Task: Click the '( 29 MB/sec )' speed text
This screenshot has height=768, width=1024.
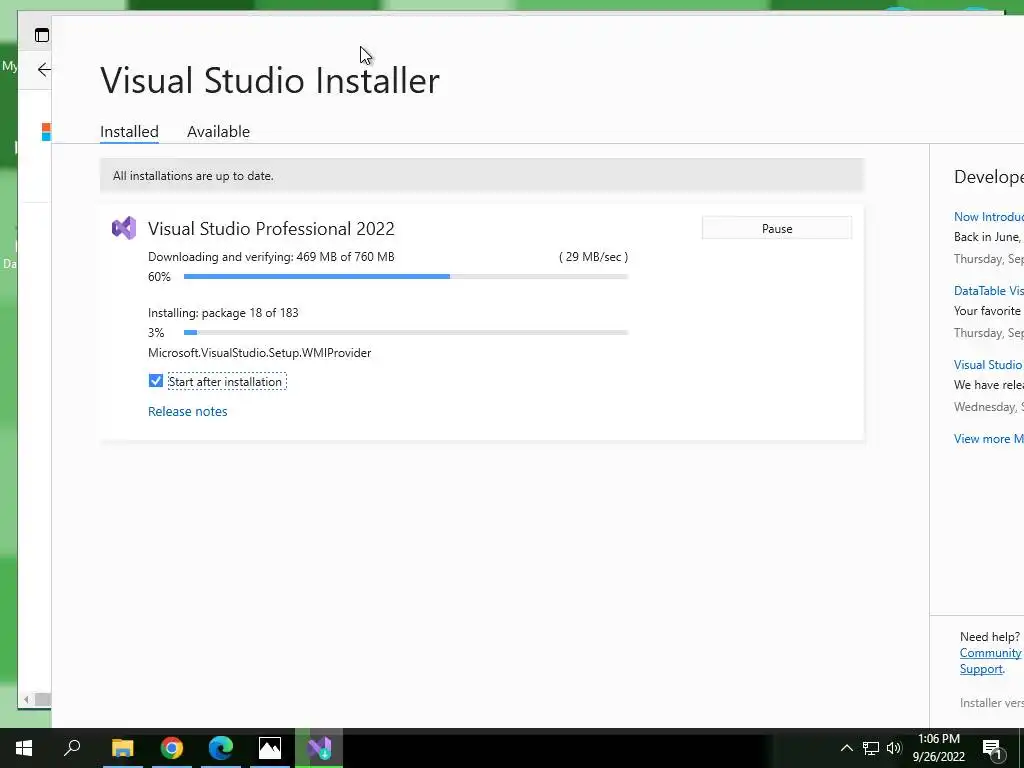Action: click(x=593, y=257)
